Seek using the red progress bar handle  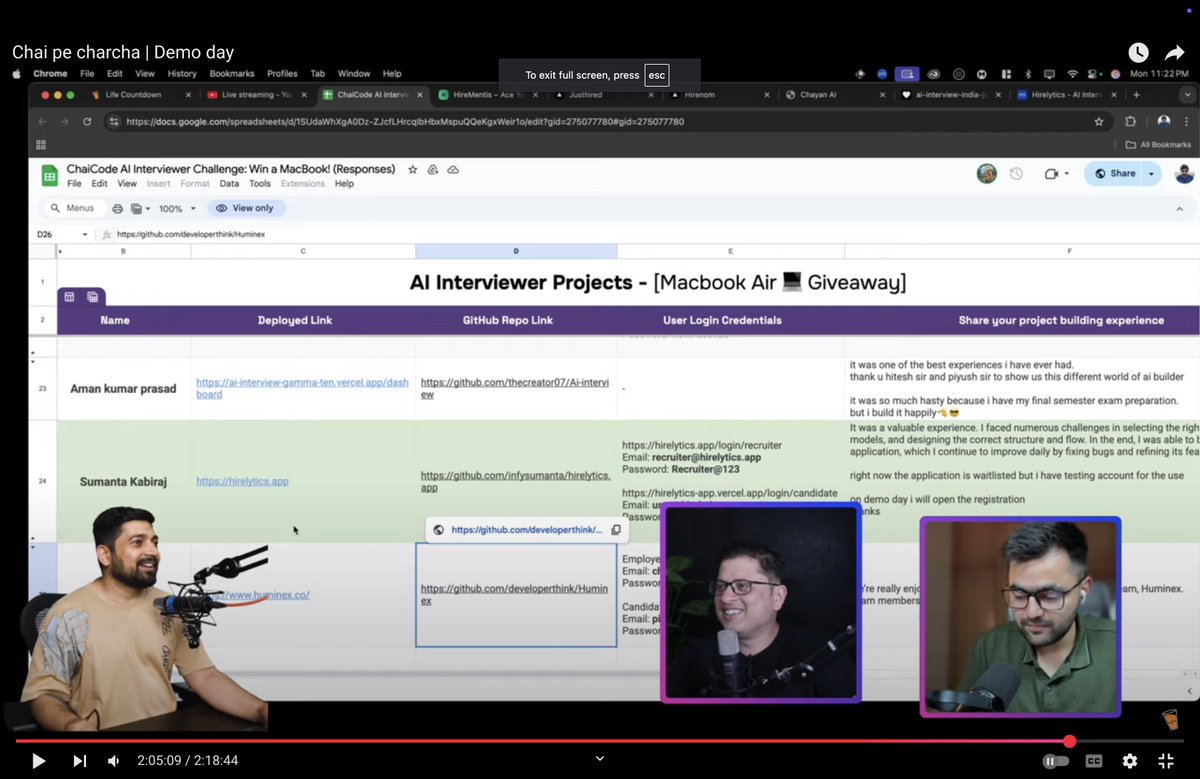1069,741
